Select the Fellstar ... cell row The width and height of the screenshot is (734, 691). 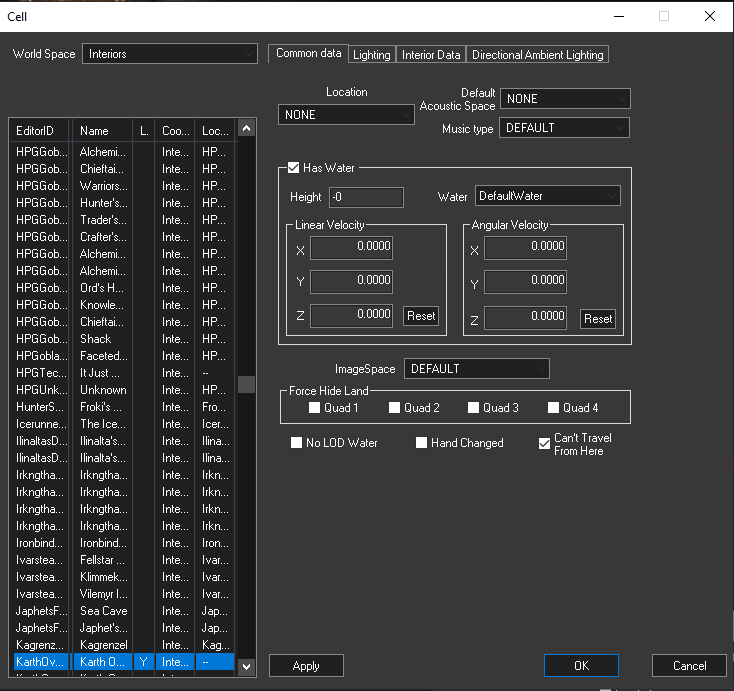(124, 559)
